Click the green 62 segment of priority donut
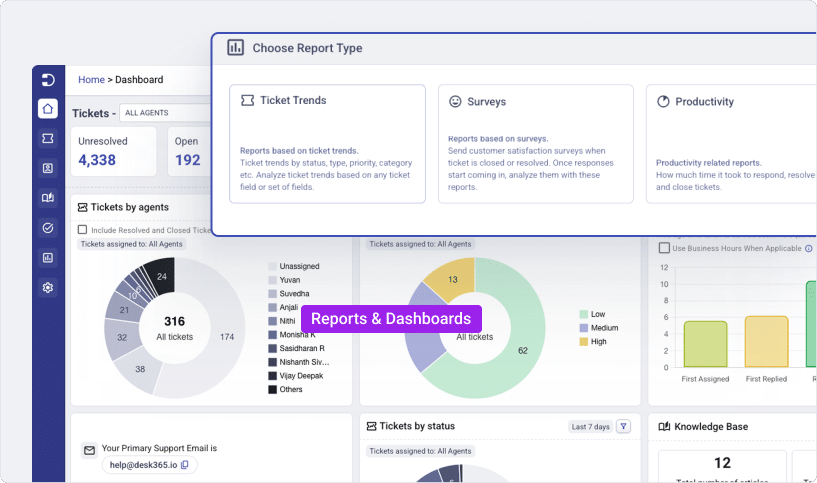Viewport: 817px width, 483px height. coord(523,351)
